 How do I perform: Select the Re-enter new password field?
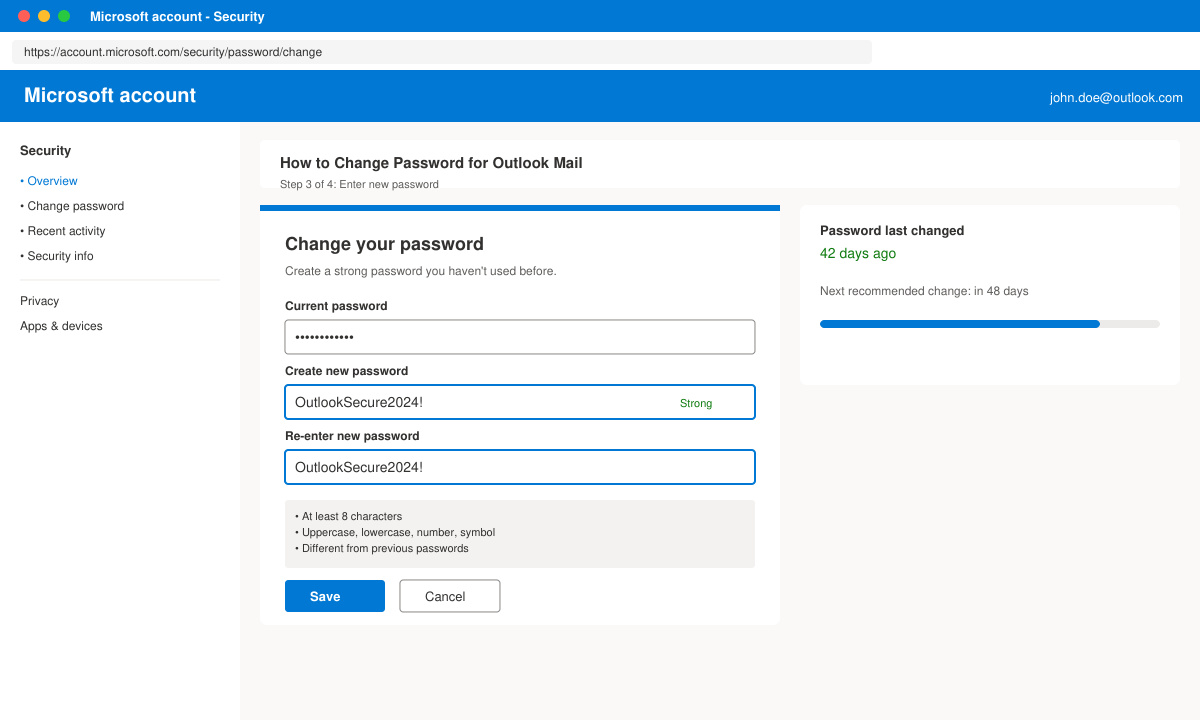click(x=520, y=467)
